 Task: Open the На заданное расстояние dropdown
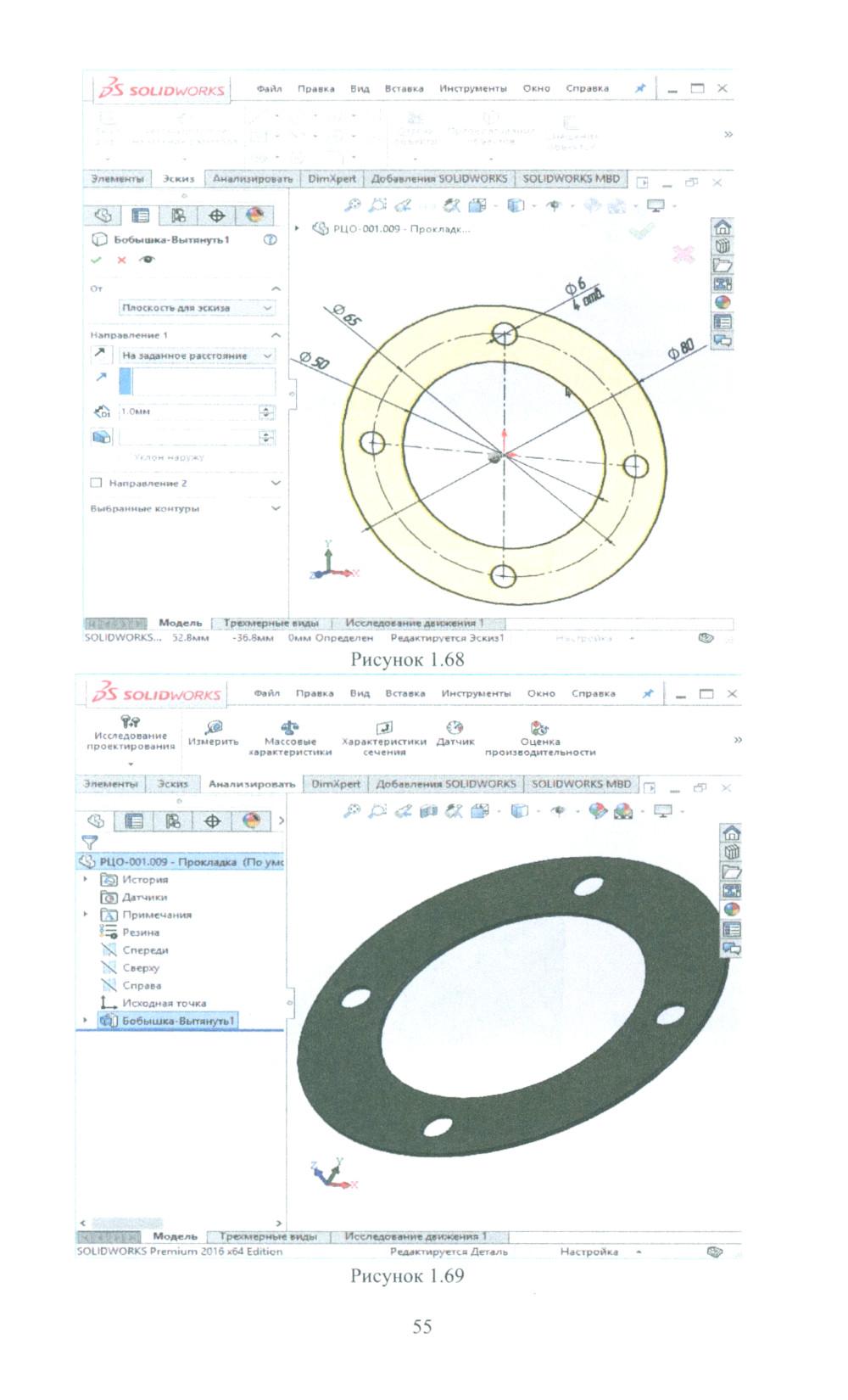point(196,356)
